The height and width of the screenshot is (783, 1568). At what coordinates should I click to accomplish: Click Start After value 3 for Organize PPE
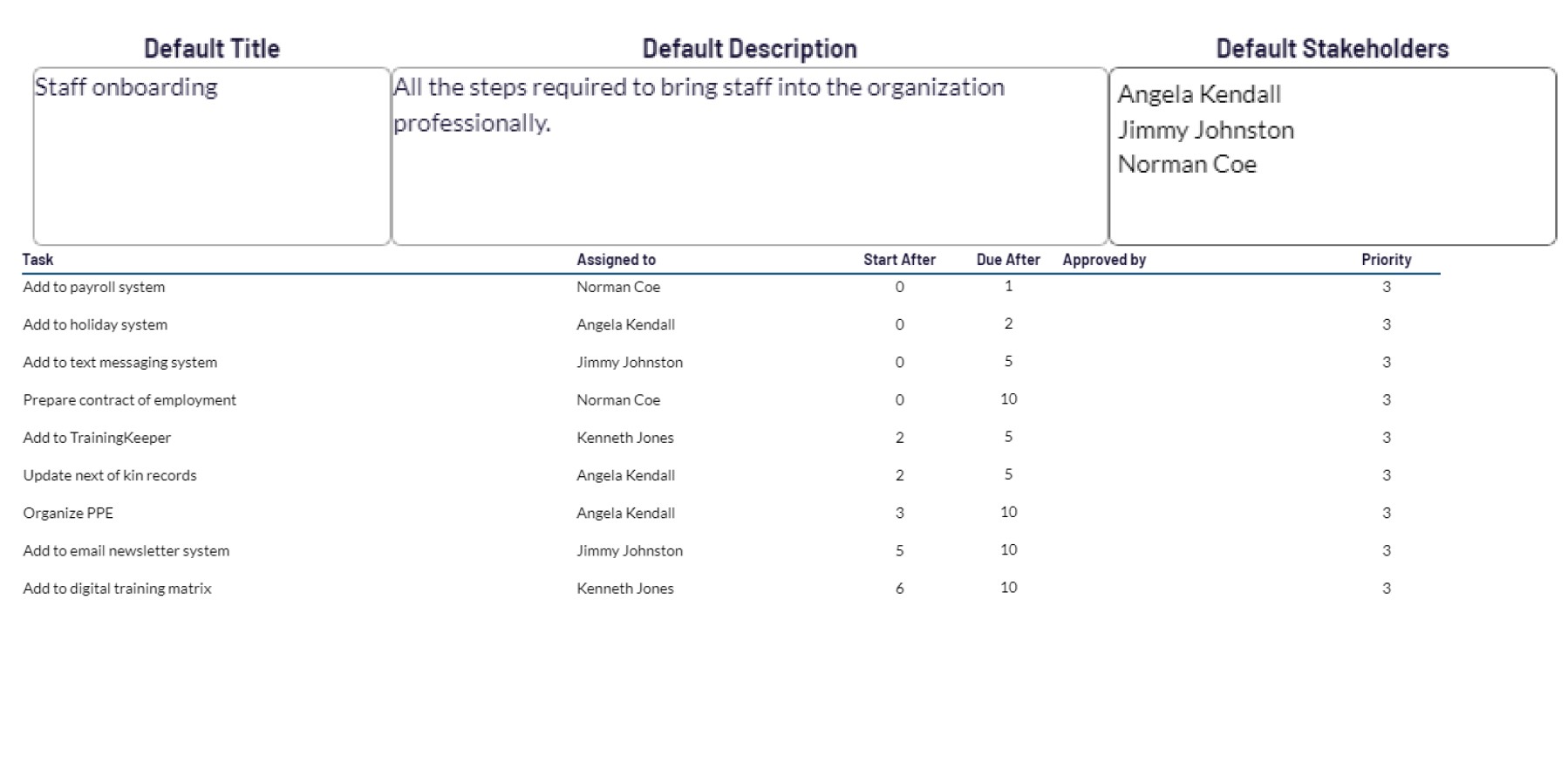pos(899,513)
